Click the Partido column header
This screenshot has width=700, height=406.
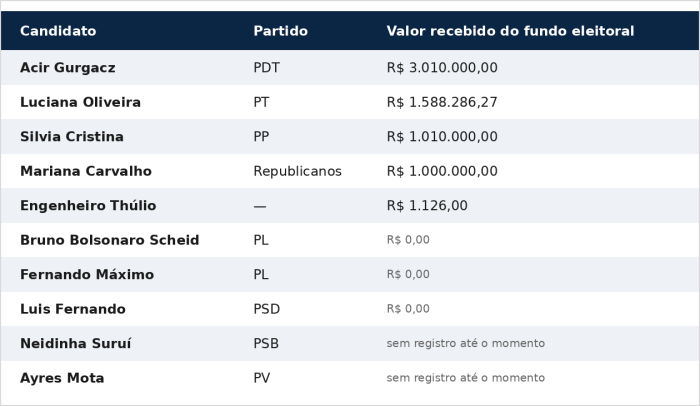(280, 31)
